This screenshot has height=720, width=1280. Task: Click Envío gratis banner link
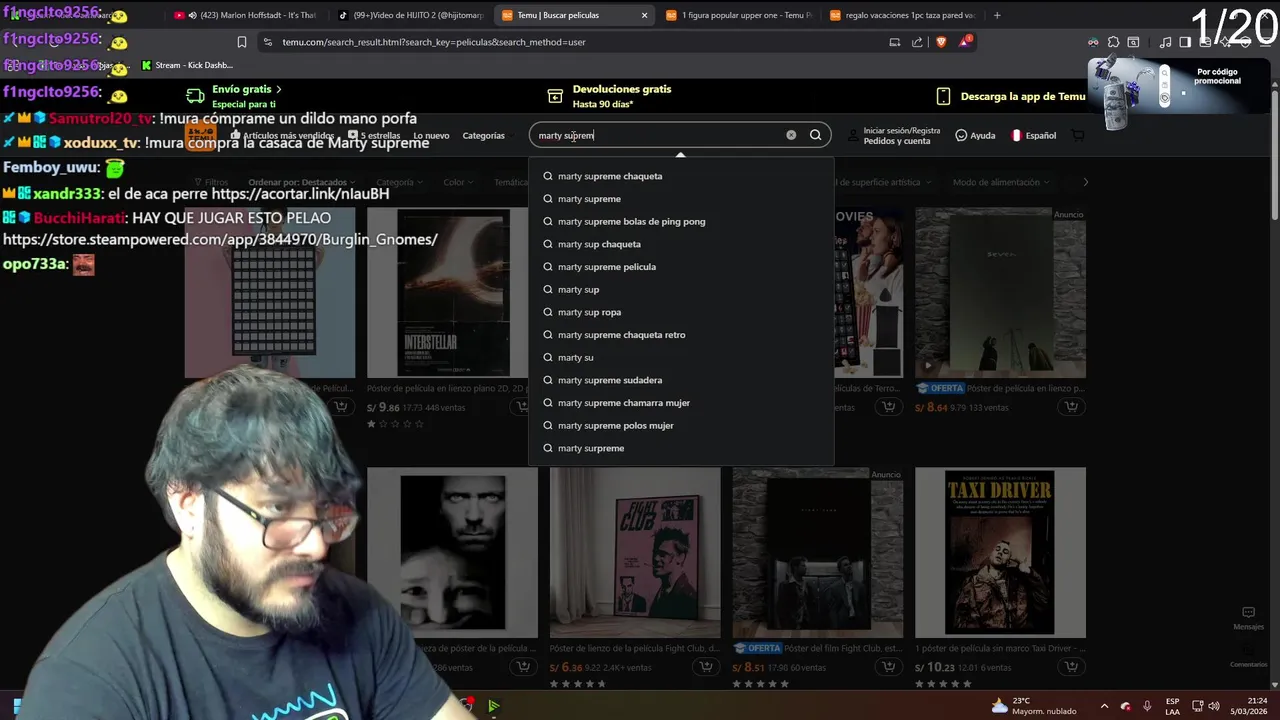[234, 96]
